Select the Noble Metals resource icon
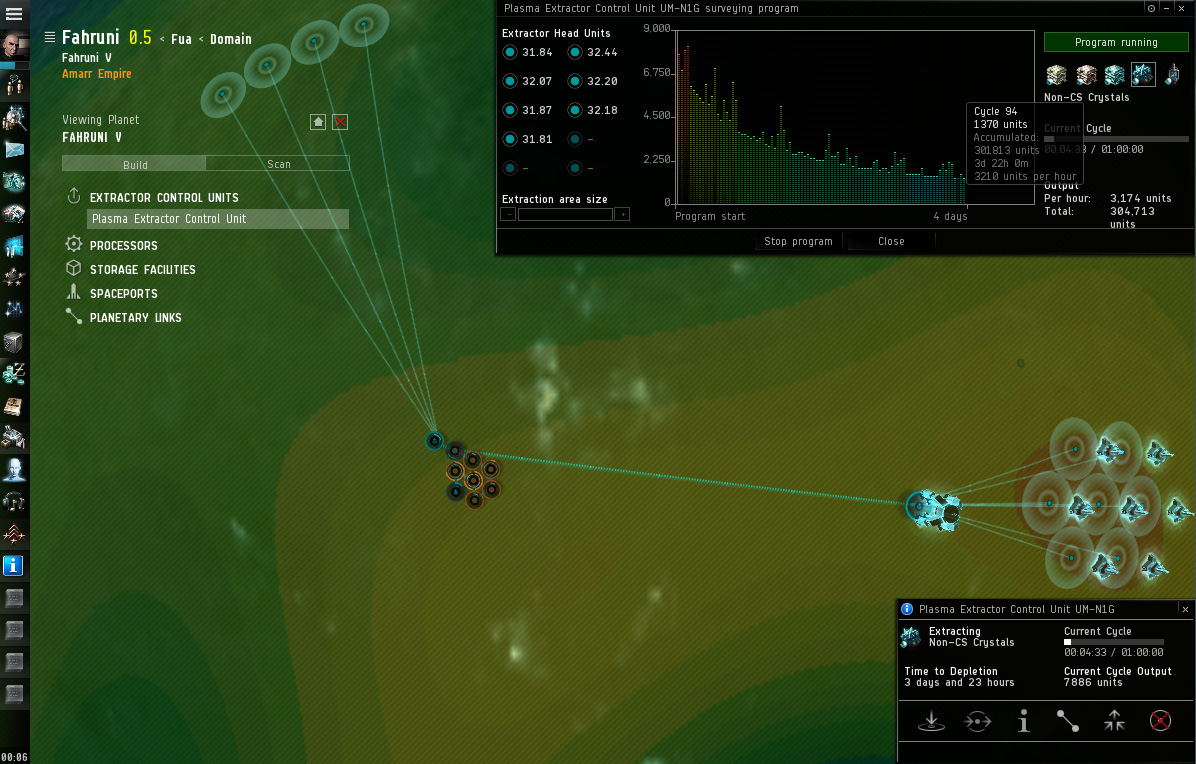Viewport: 1196px width, 764px height. click(1114, 75)
